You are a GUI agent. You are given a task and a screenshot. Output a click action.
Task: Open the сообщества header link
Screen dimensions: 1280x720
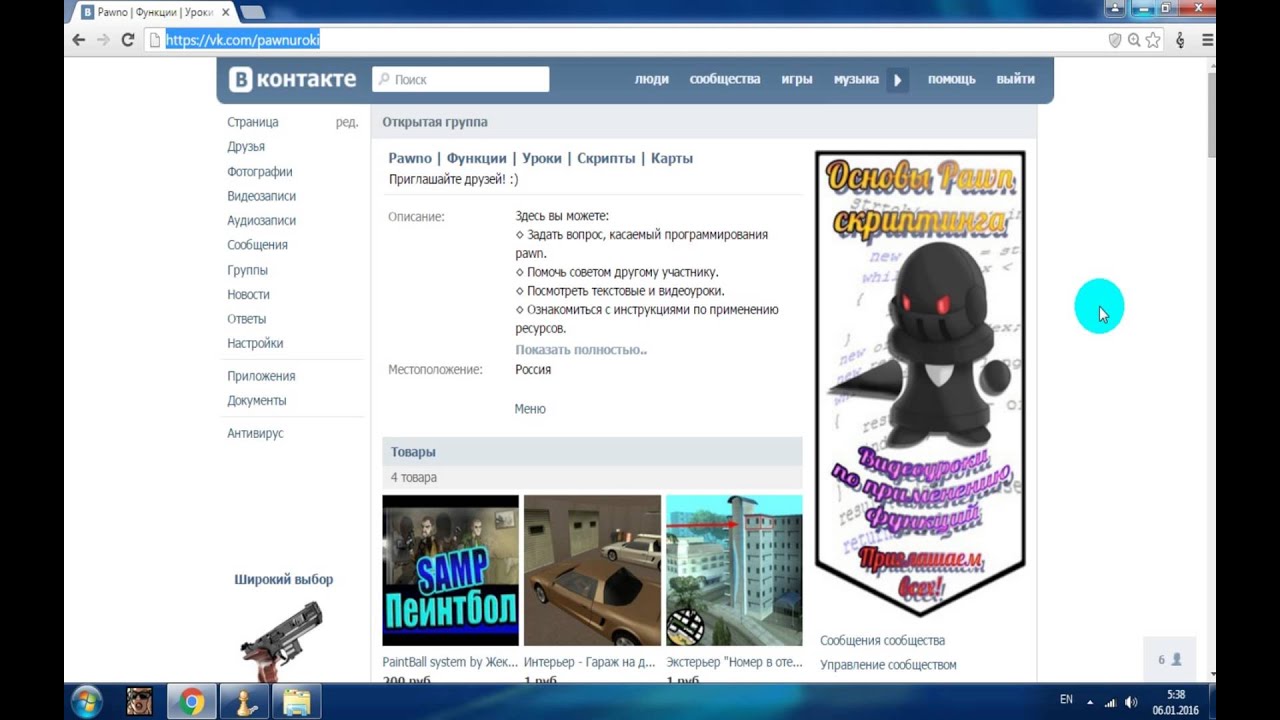[x=725, y=79]
